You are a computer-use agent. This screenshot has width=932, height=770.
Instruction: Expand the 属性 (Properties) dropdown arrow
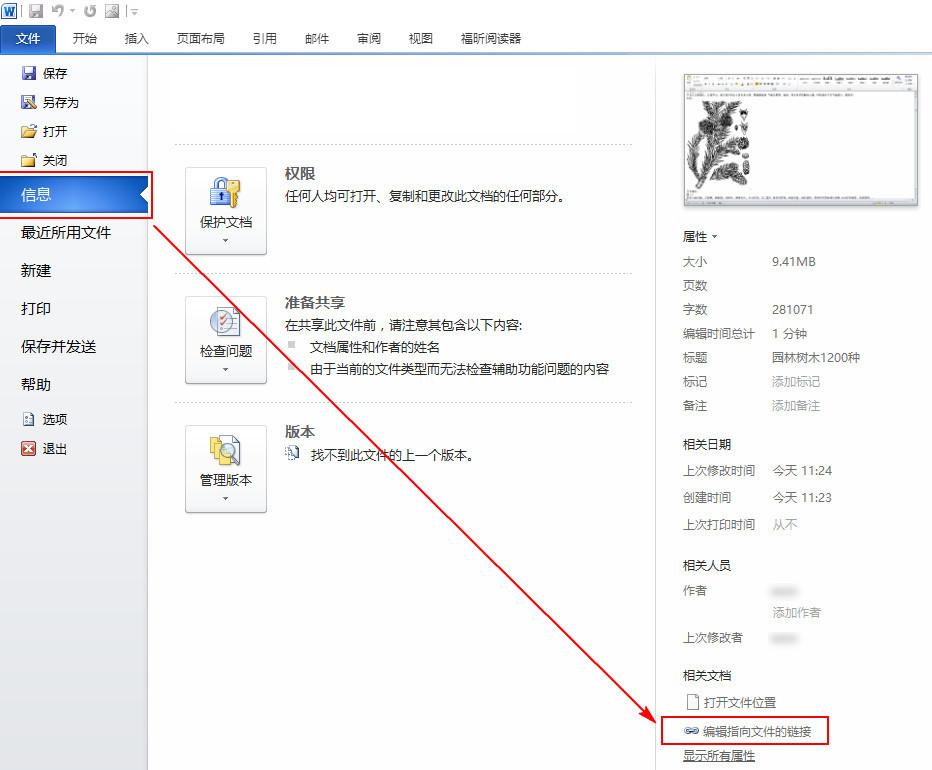[714, 237]
